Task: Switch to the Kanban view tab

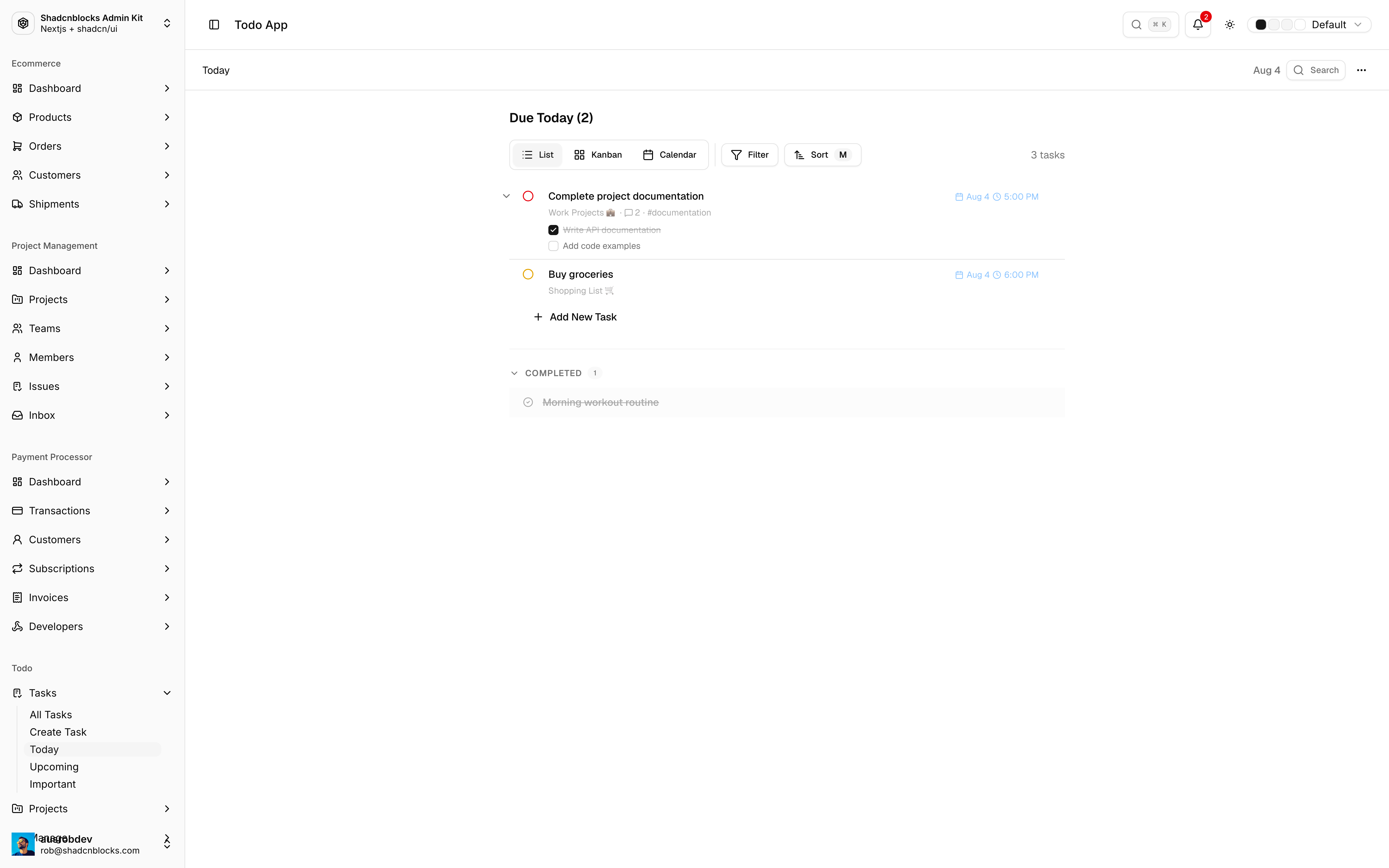Action: point(598,155)
